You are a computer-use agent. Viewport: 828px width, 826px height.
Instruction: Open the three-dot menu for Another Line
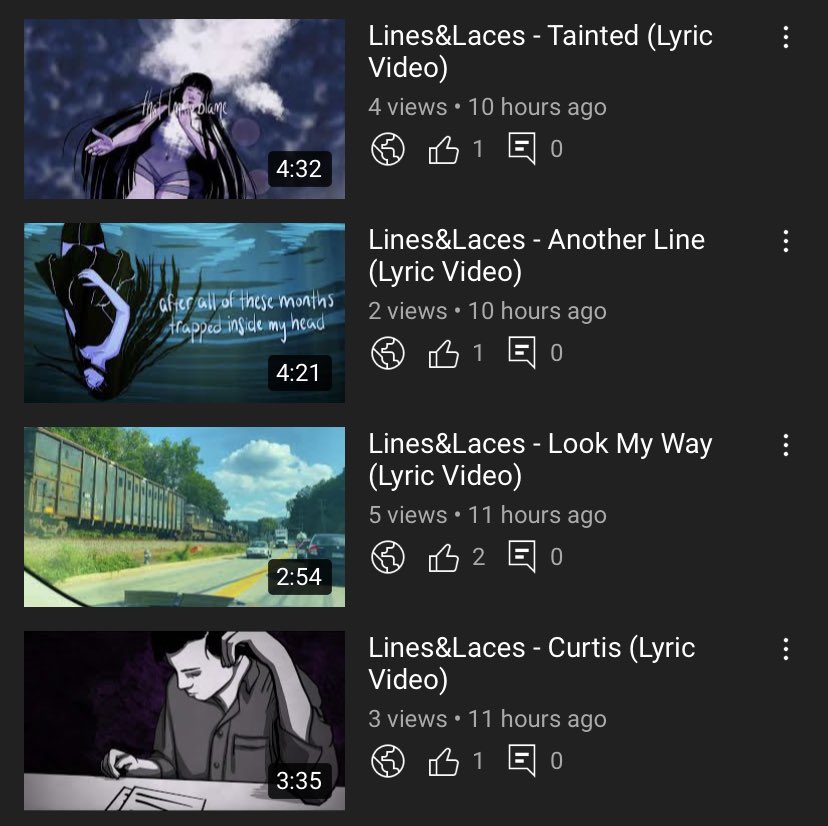pyautogui.click(x=786, y=241)
